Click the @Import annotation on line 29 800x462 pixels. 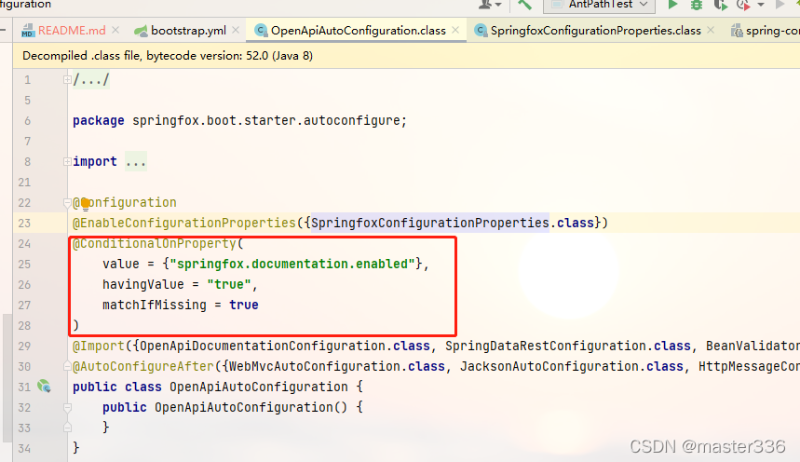98,346
